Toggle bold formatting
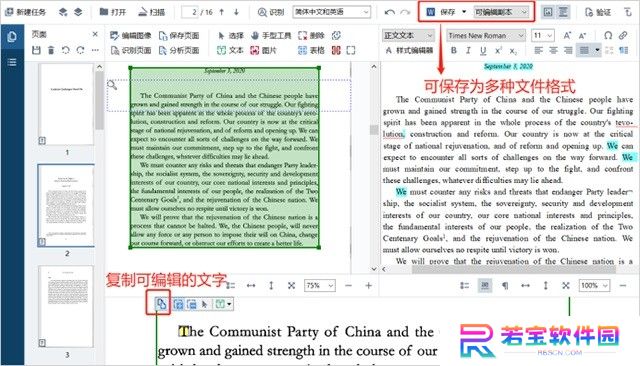Screen dimensions: 640x366 pos(453,51)
